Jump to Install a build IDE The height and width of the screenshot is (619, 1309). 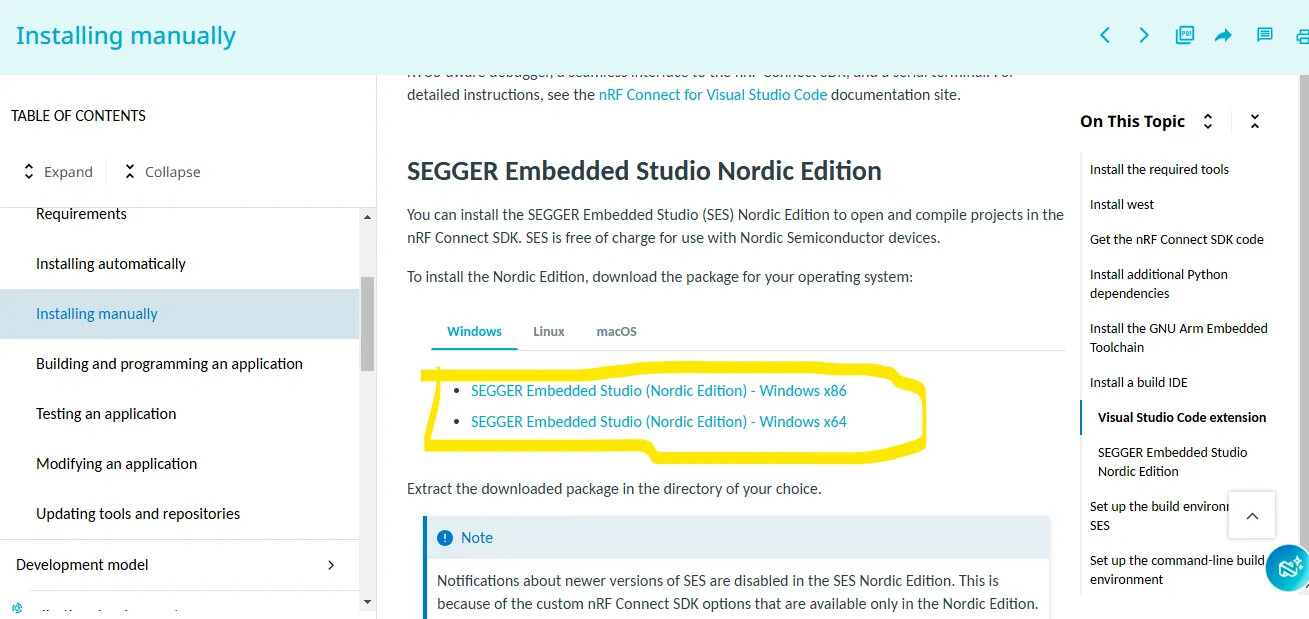[1139, 383]
